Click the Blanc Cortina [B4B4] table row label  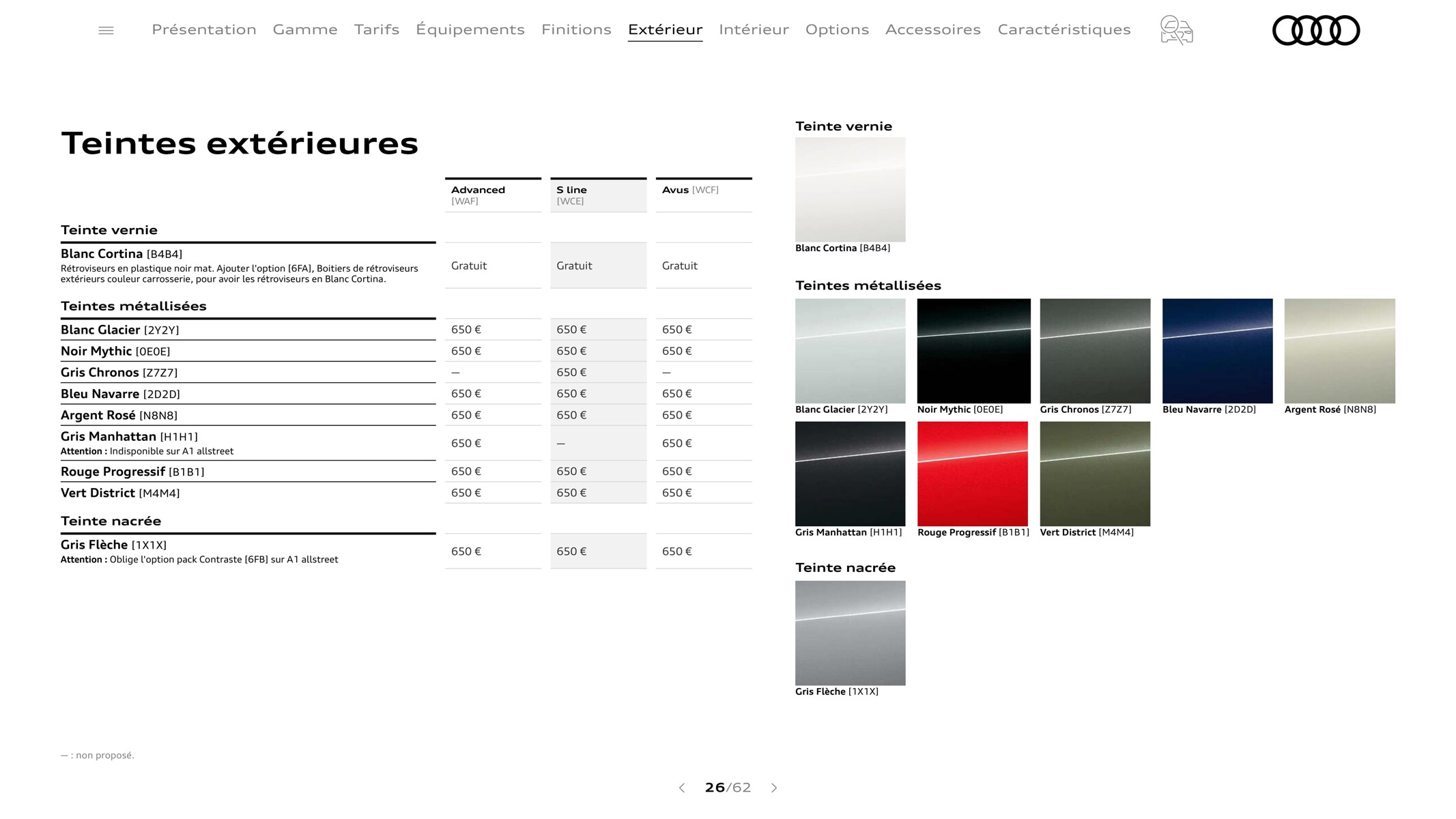[x=122, y=254]
